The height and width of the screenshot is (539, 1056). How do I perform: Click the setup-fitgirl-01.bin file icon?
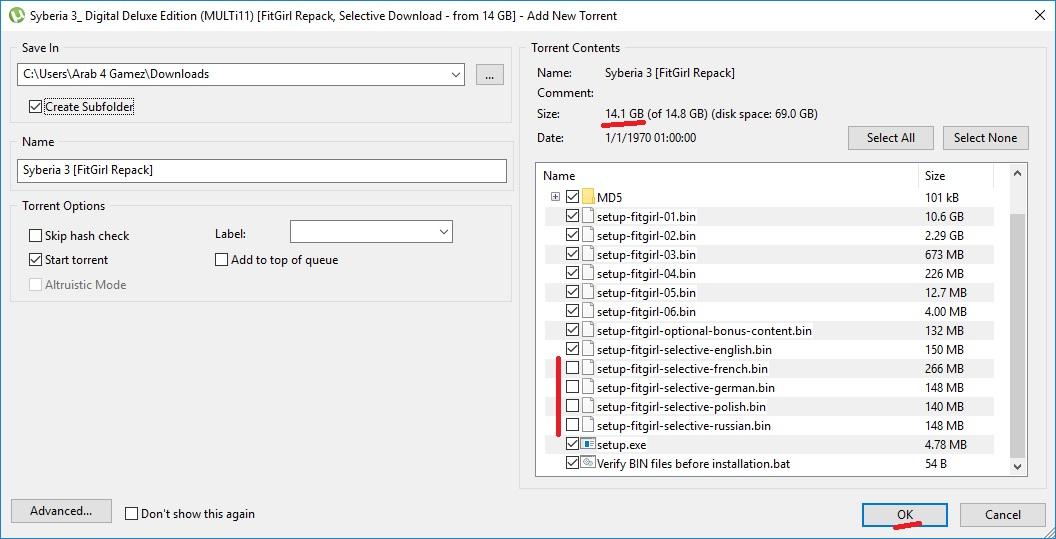(588, 216)
